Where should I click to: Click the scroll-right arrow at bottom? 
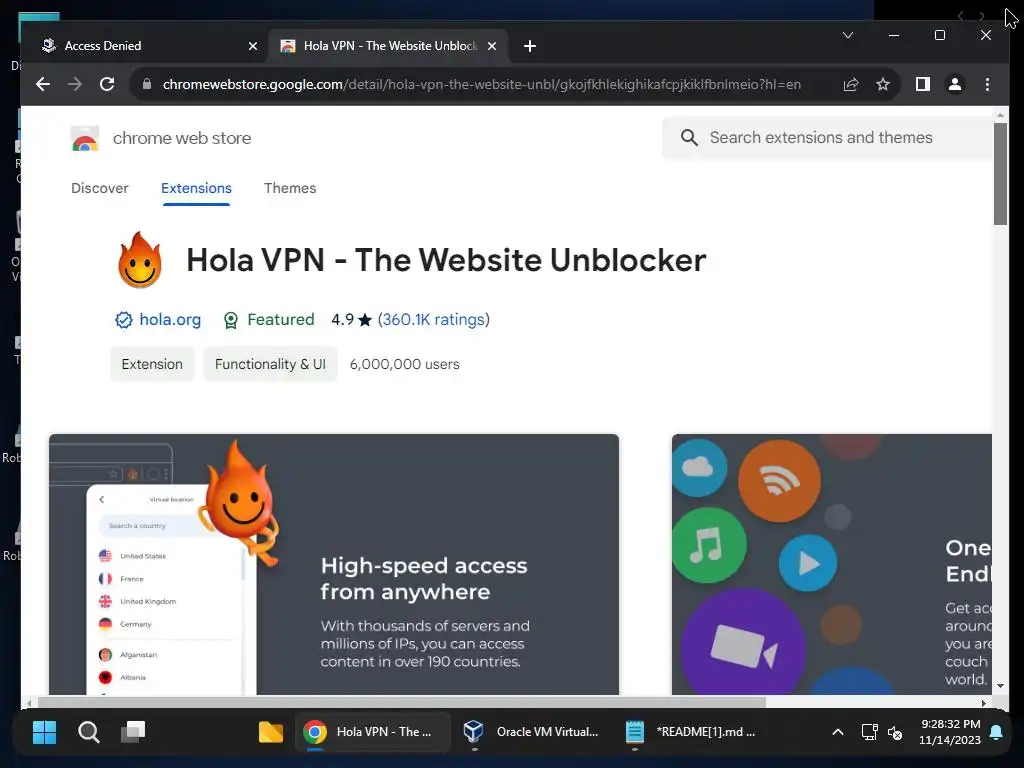pos(984,703)
